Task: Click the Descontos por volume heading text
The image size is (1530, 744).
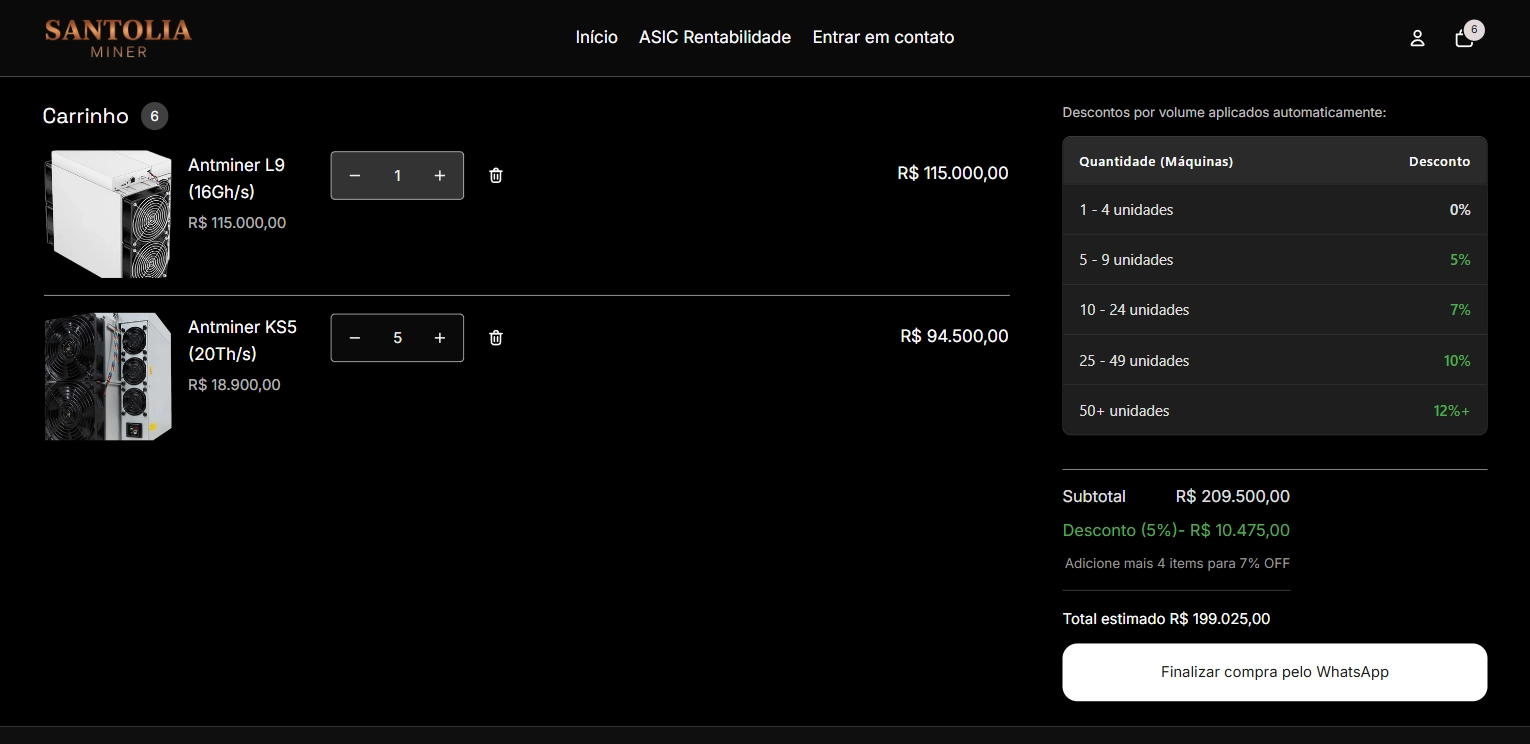Action: coord(1224,112)
